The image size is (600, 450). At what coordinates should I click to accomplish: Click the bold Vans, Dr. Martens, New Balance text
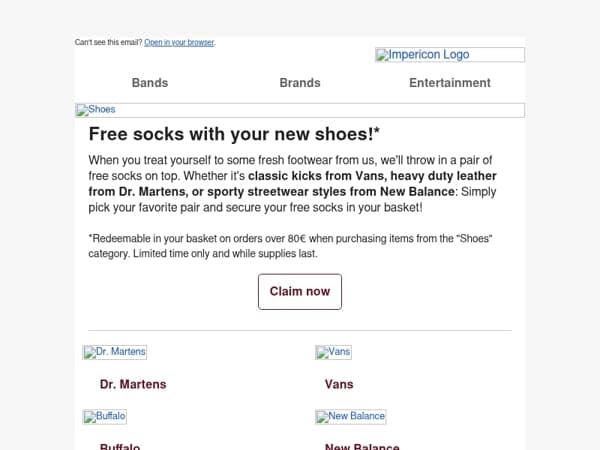coord(292,184)
